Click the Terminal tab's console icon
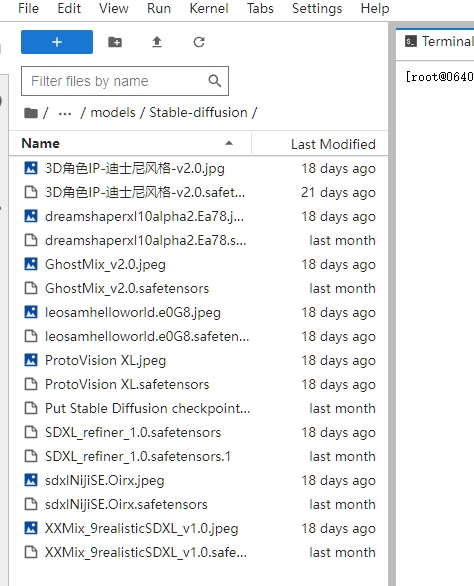The height and width of the screenshot is (586, 474). pos(410,41)
